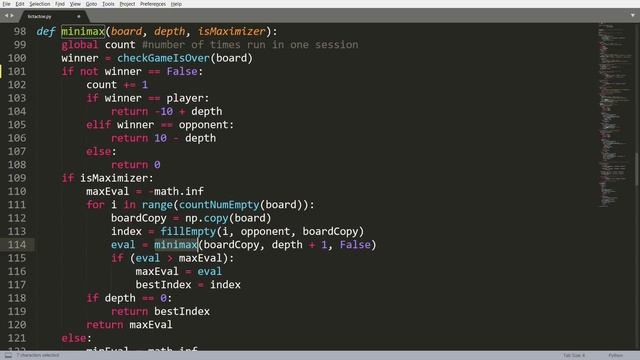Change the Python syntax in status bar
640x360 pixels.
pyautogui.click(x=616, y=356)
